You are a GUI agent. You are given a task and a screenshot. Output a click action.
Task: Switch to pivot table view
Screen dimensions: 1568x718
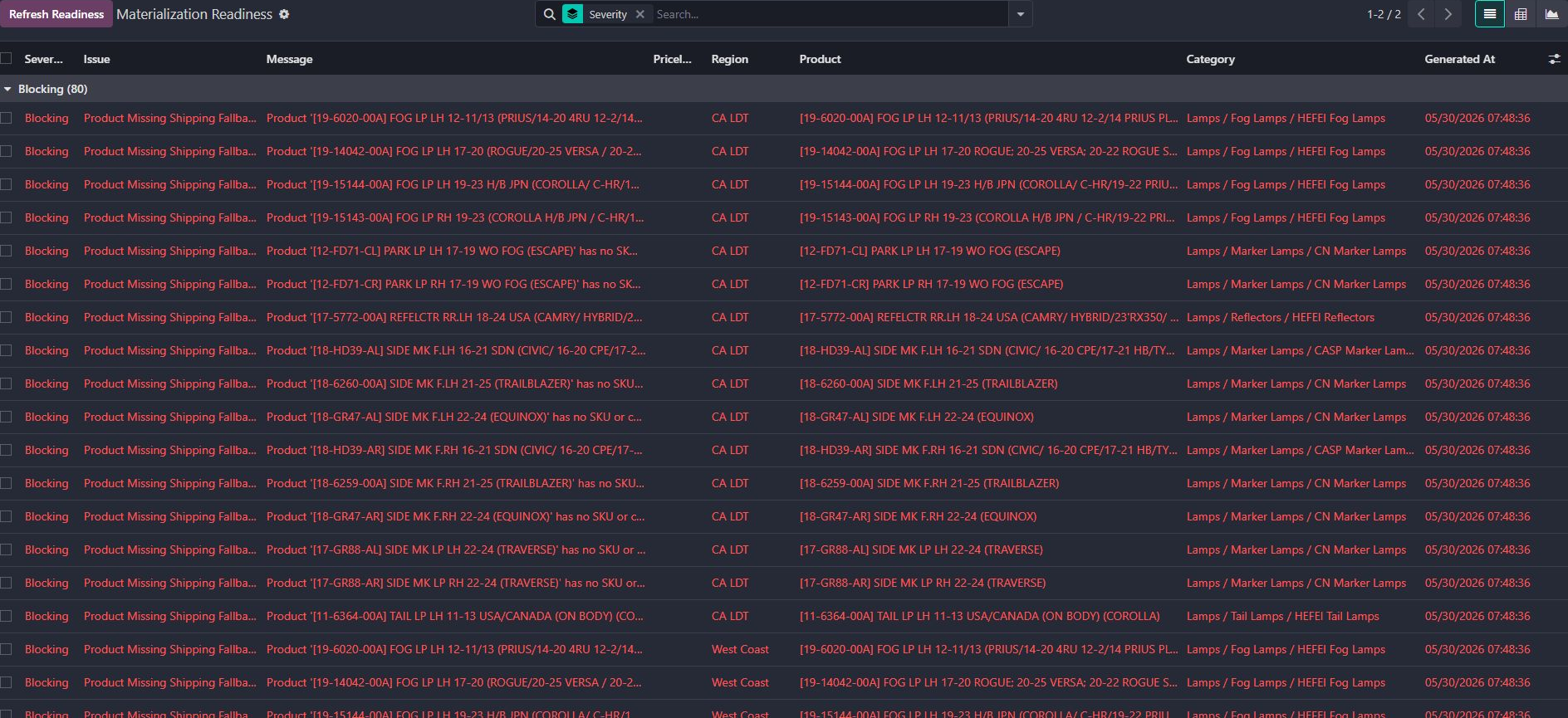pos(1521,14)
